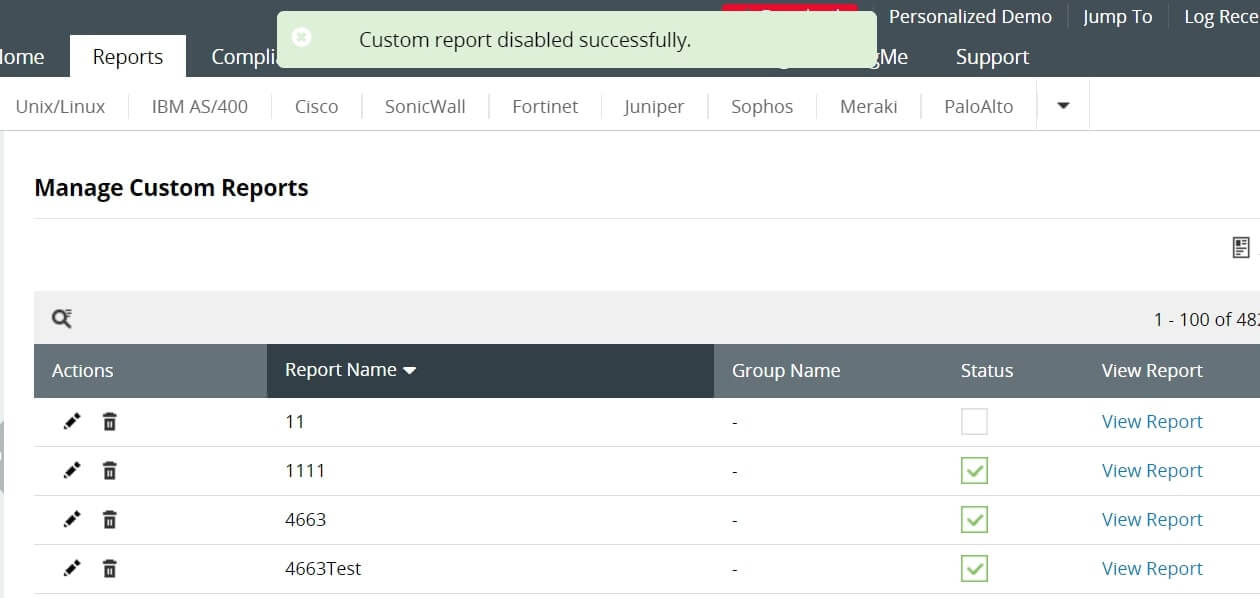Click the edit pencil for report 4663
Viewport: 1260px width, 598px height.
72,520
